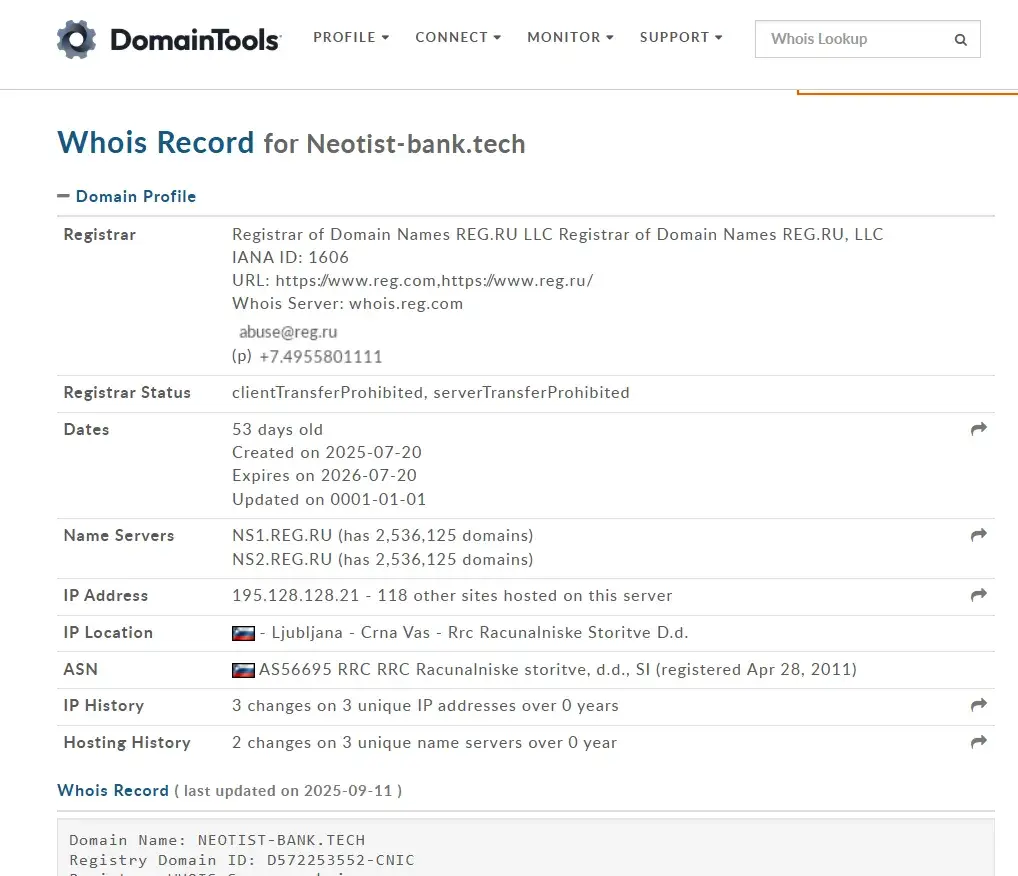Click the Registrar of Domain Names REG.RU text

[x=558, y=234]
